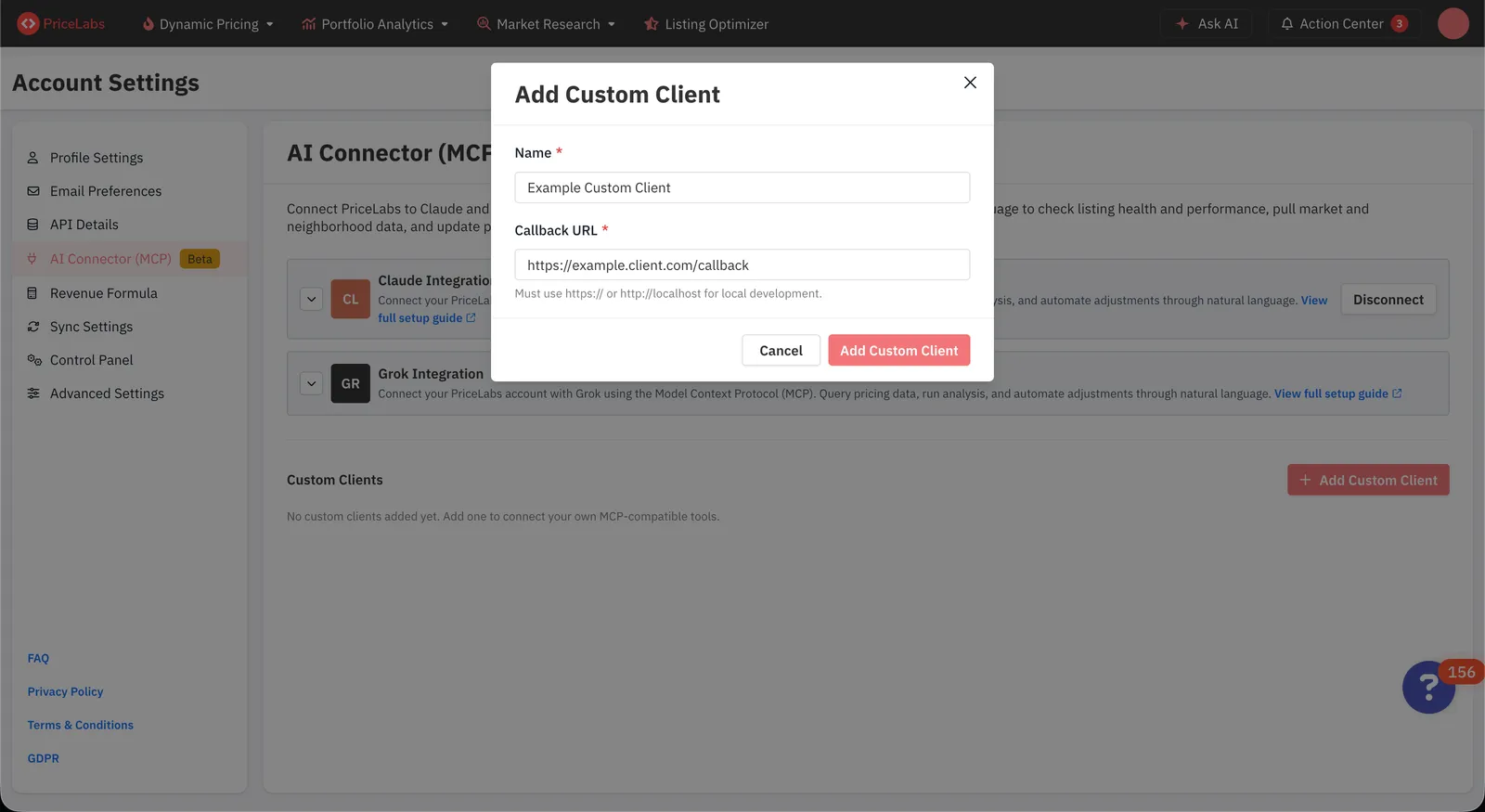
Task: Open the Claude full setup guide link
Action: pos(427,318)
